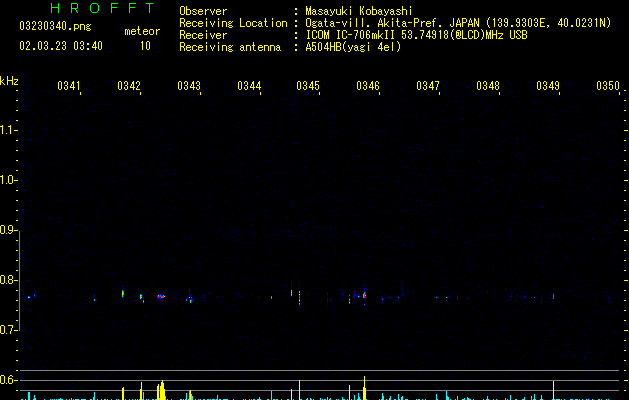The width and height of the screenshot is (629, 400).
Task: Click the meteor count value 10
Action: pyautogui.click(x=145, y=46)
